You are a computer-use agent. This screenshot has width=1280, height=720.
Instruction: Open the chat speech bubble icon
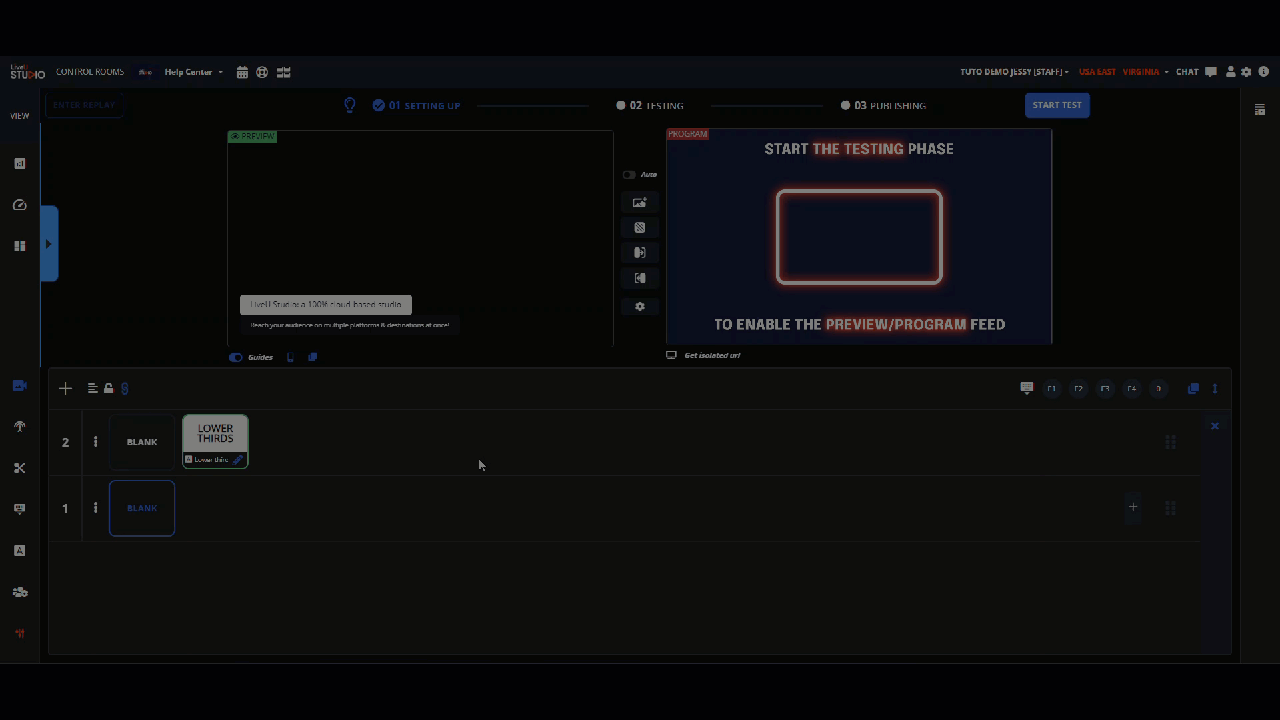[x=1211, y=72]
